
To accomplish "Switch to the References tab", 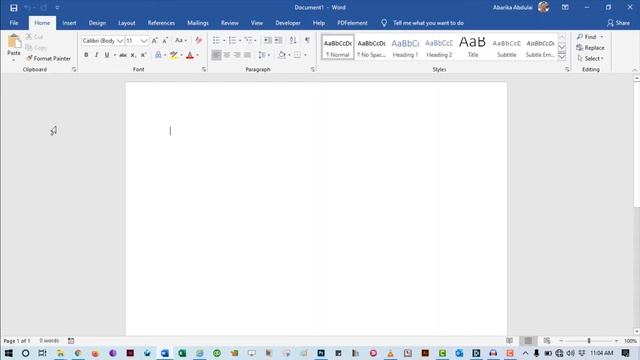I will (x=161, y=23).
